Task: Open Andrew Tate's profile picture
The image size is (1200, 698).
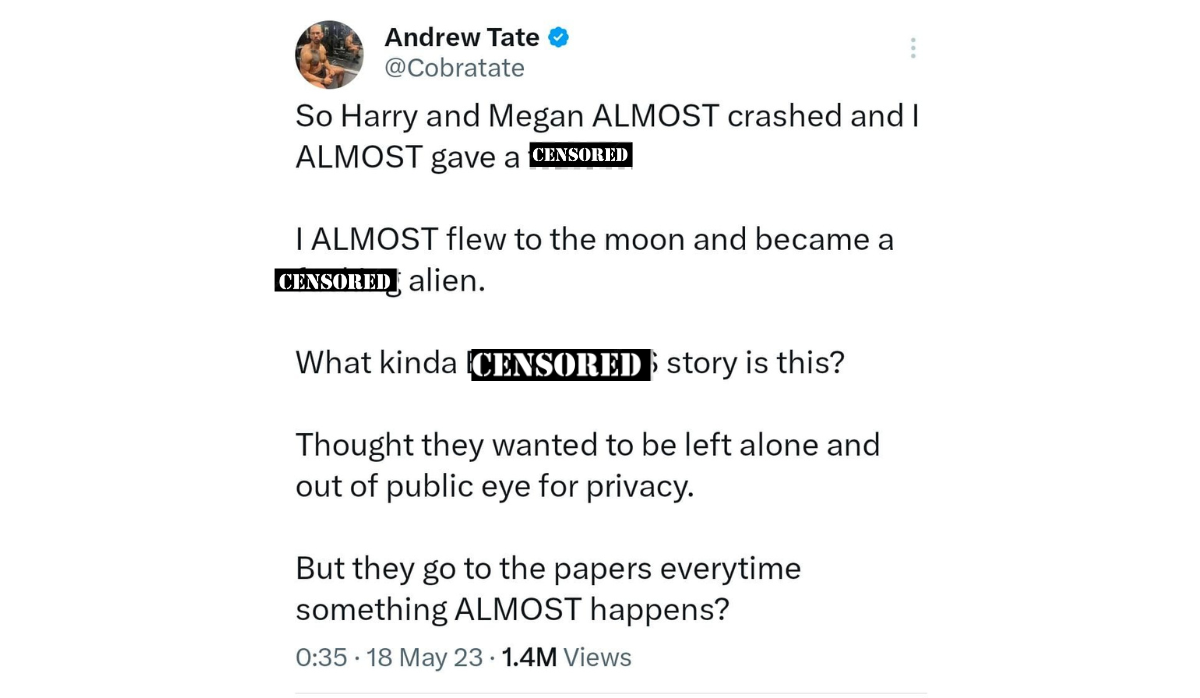Action: click(329, 55)
